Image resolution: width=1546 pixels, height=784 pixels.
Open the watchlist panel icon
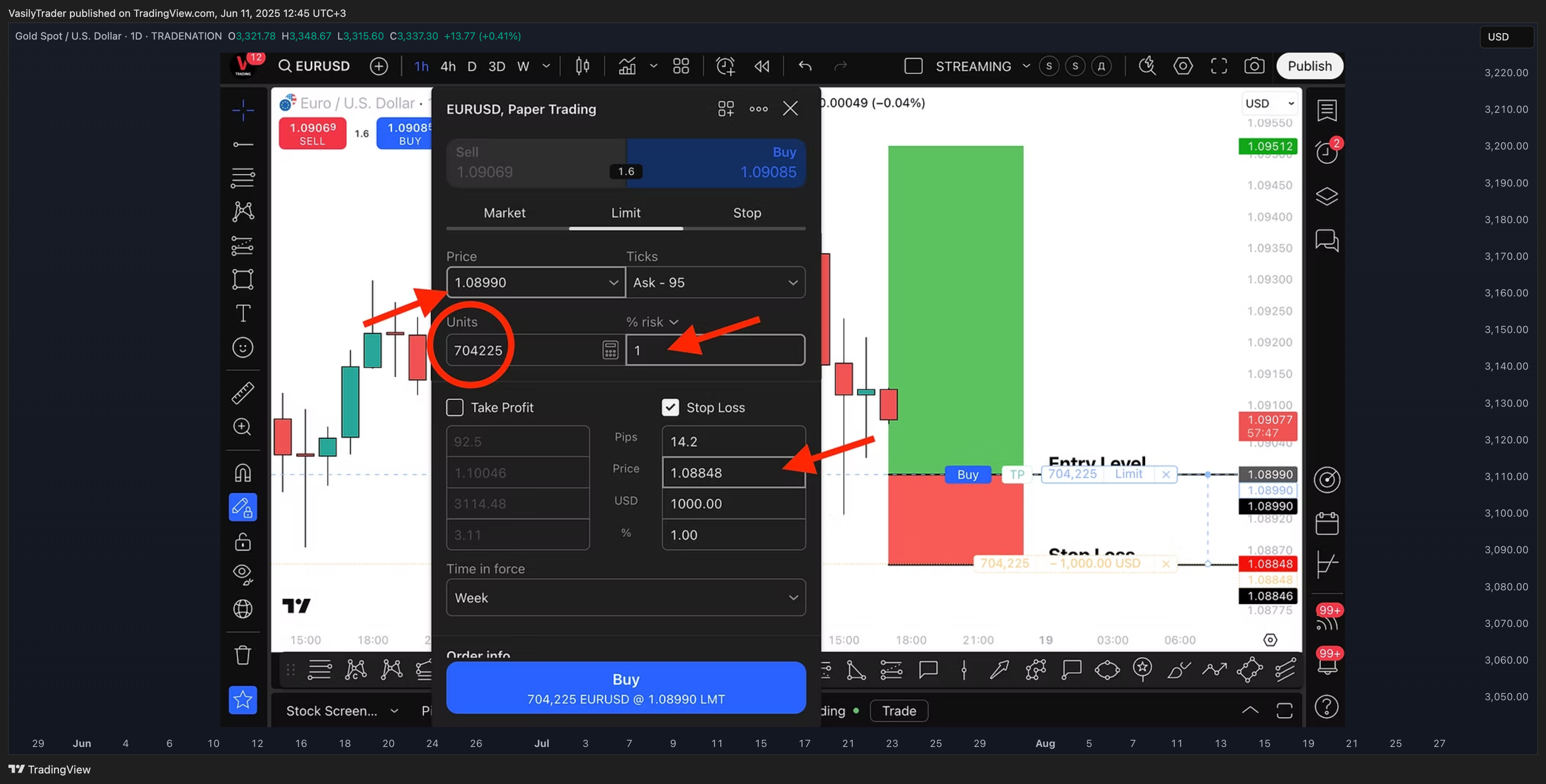pyautogui.click(x=1327, y=110)
